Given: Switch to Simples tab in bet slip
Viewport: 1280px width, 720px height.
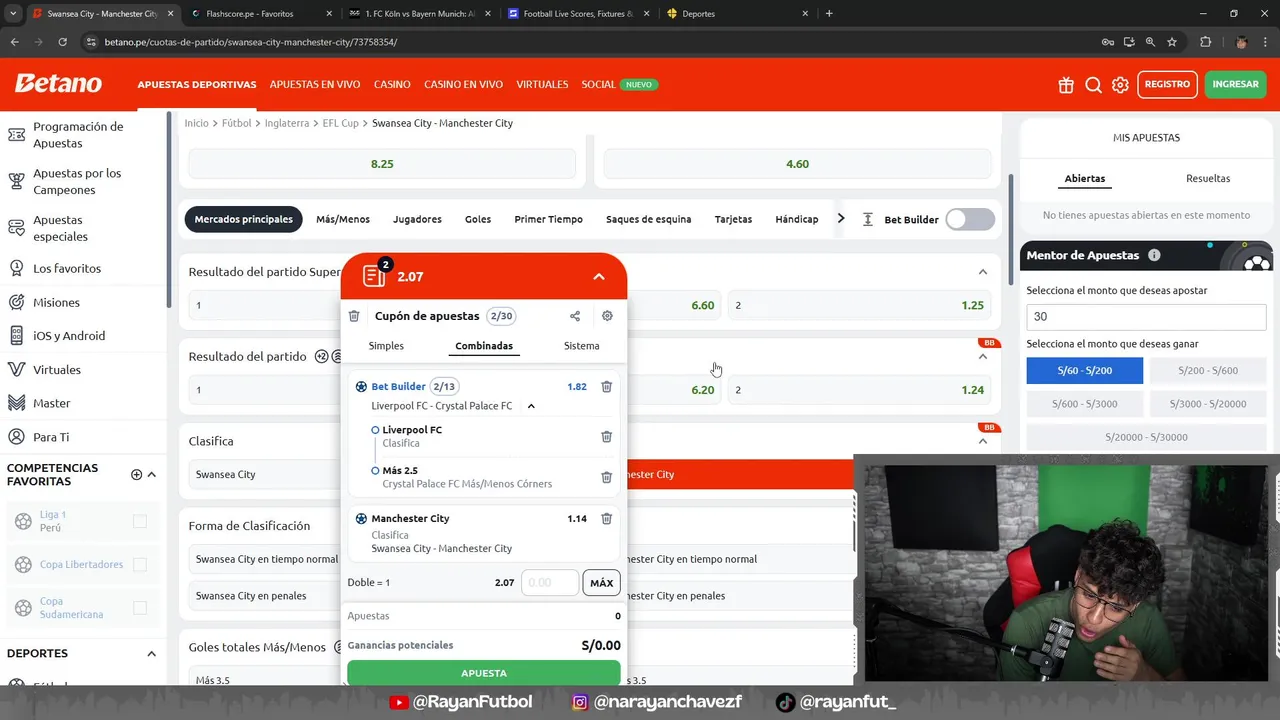Looking at the screenshot, I should click(386, 346).
